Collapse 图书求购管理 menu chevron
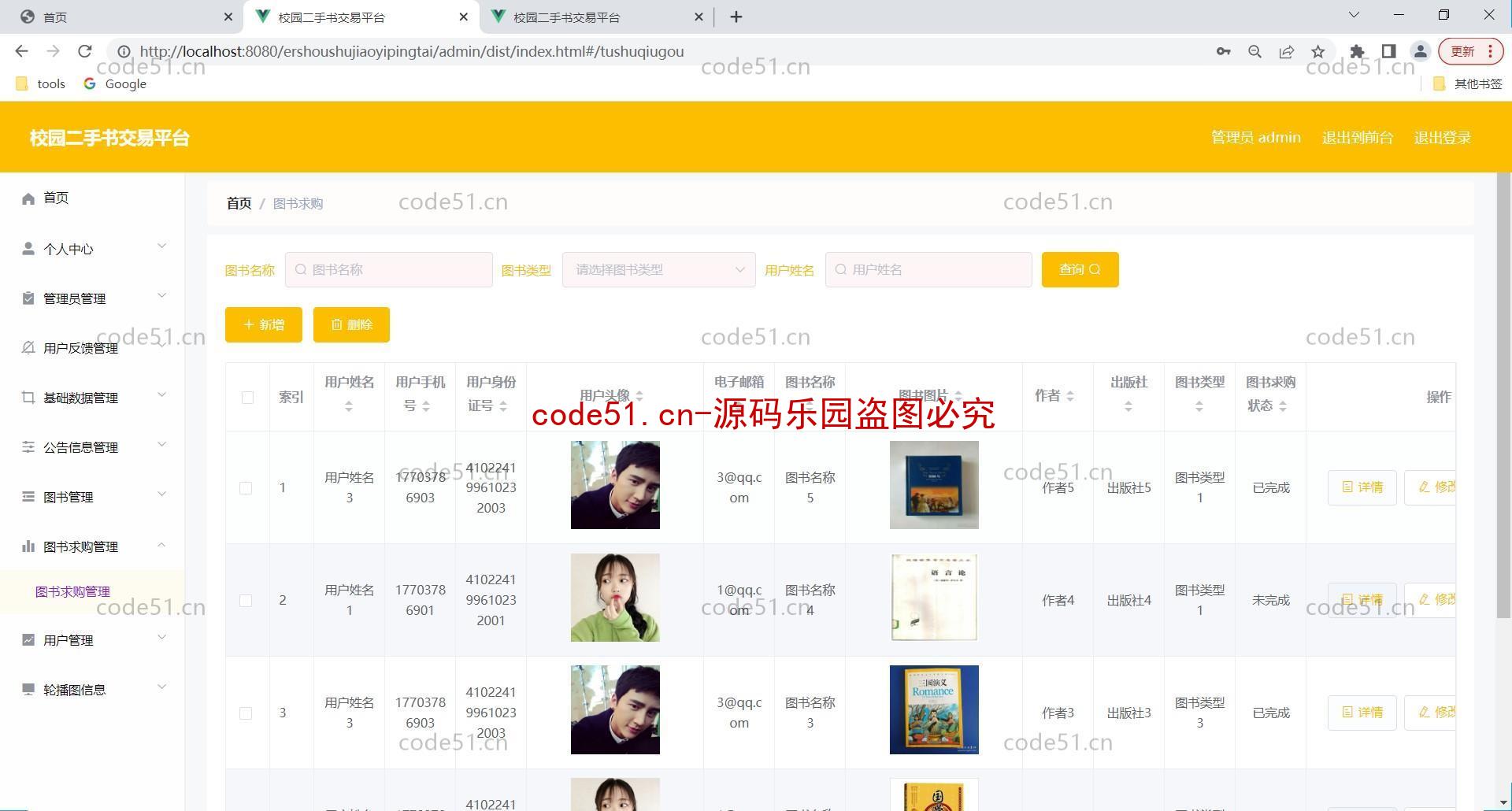The height and width of the screenshot is (811, 1512). pyautogui.click(x=161, y=544)
